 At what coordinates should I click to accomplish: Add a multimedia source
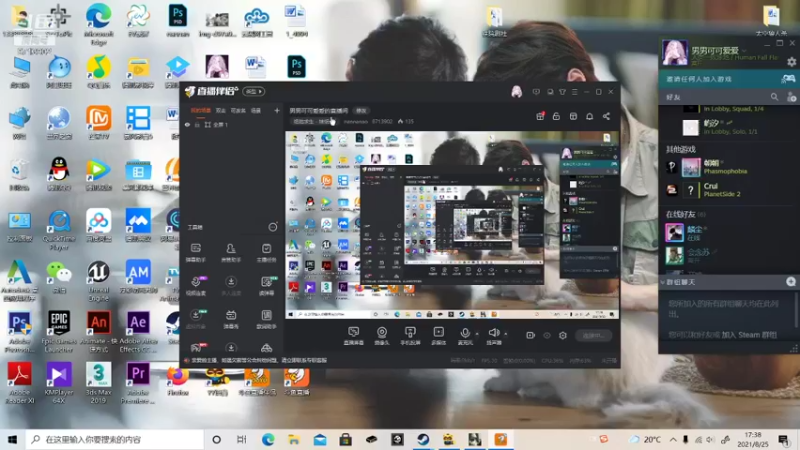[x=438, y=335]
